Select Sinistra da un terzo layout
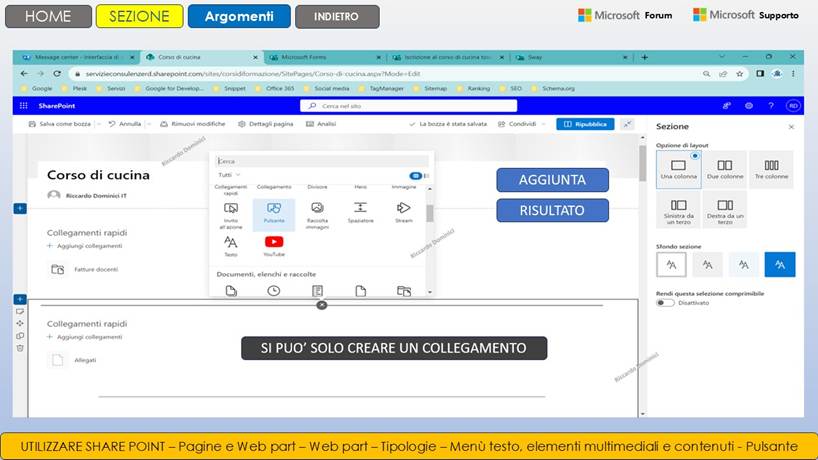This screenshot has width=818, height=460. click(x=678, y=210)
